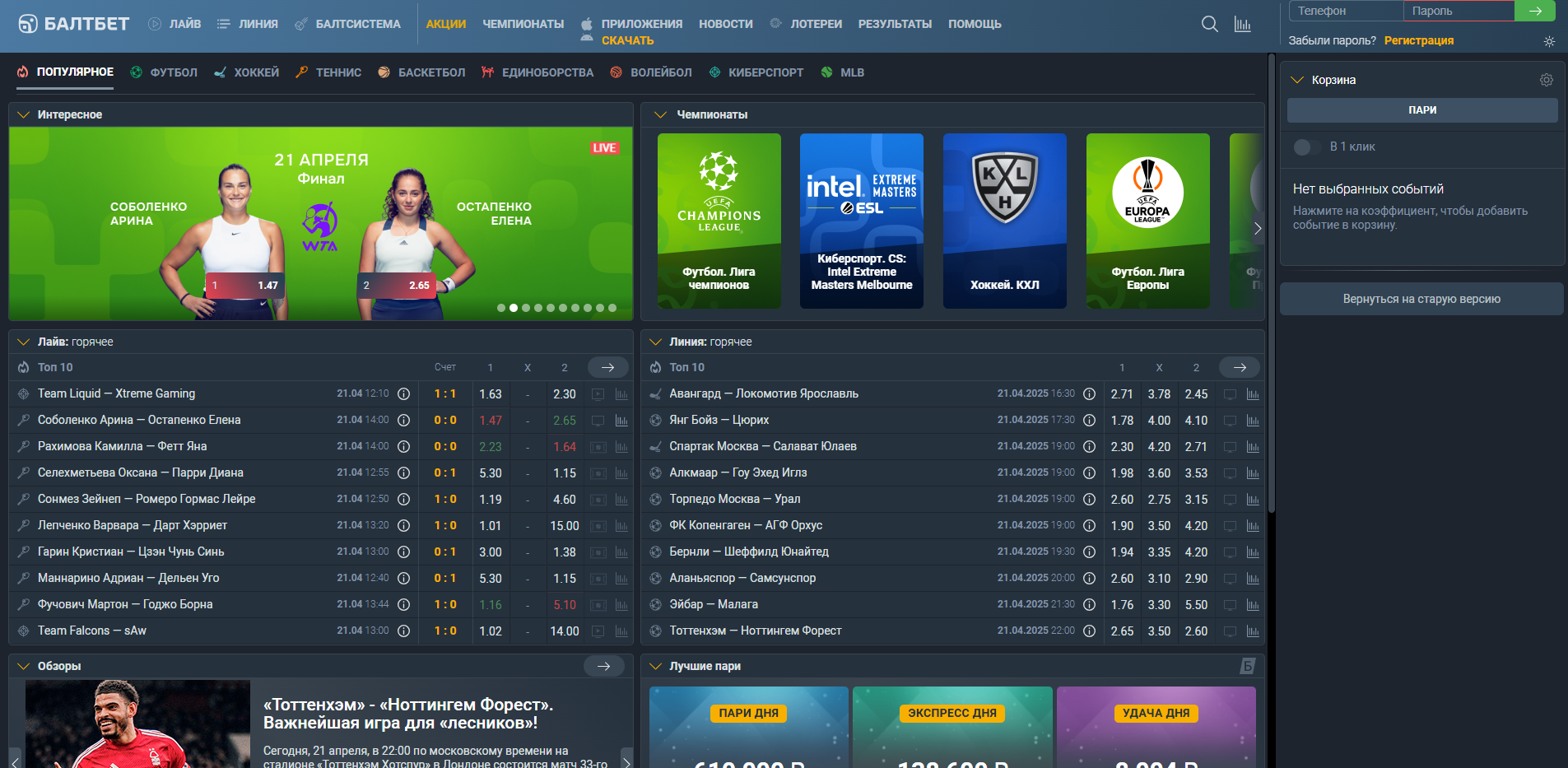The height and width of the screenshot is (768, 1568).
Task: Show next review with right arrow
Action: (x=626, y=761)
